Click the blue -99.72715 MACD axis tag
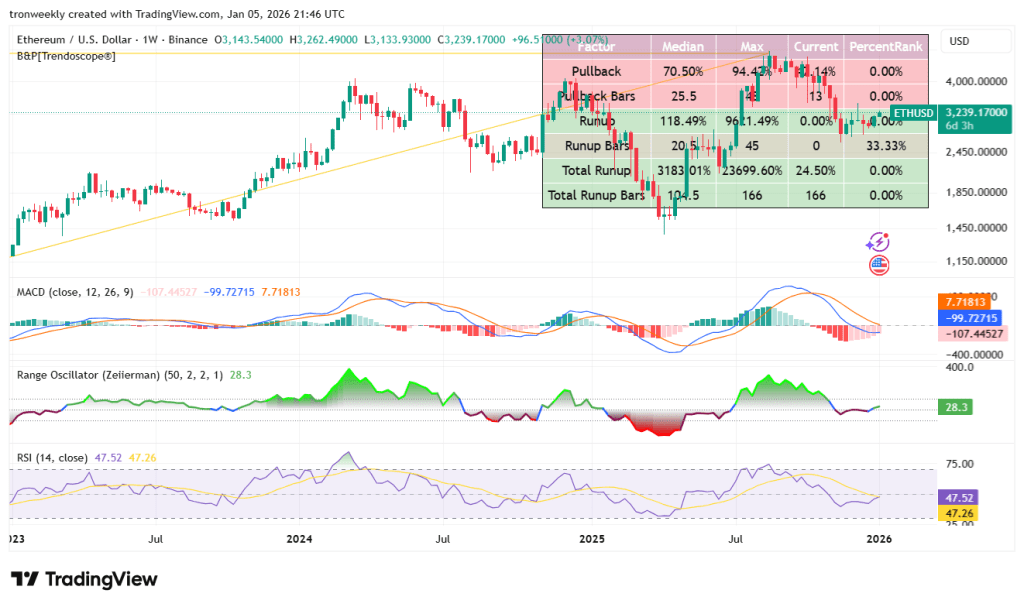1024x607 pixels. point(970,318)
